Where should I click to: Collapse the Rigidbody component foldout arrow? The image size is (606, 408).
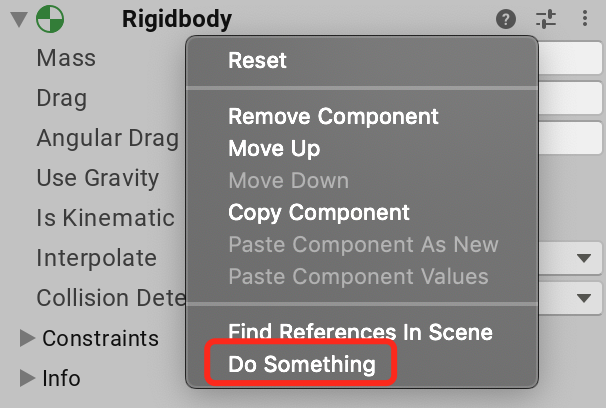pyautogui.click(x=19, y=19)
